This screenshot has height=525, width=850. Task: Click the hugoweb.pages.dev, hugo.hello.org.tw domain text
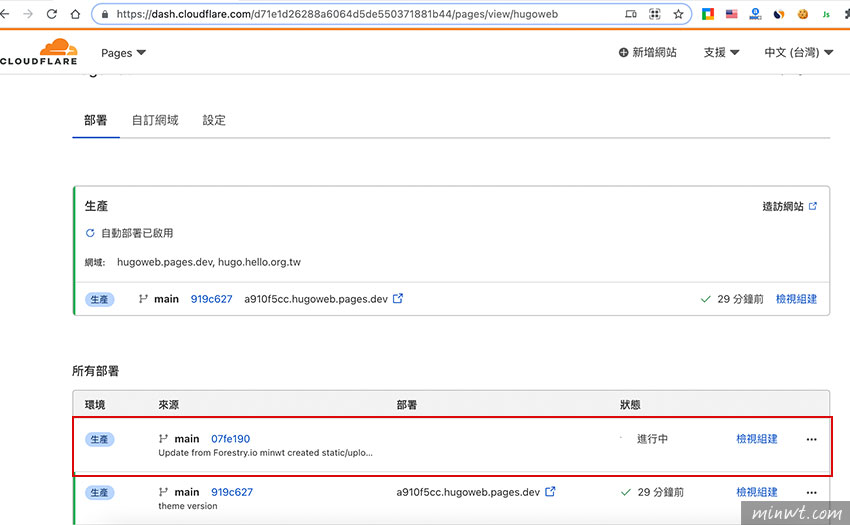[209, 262]
